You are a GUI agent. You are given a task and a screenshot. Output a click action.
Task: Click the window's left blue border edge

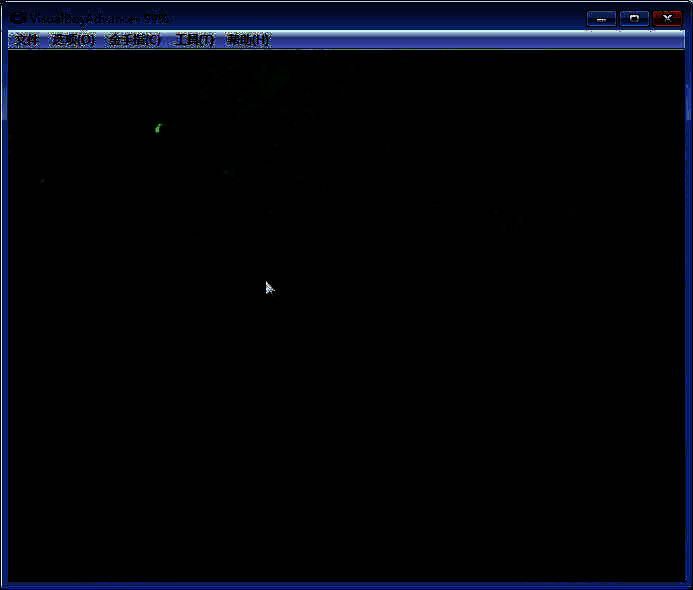click(x=3, y=300)
